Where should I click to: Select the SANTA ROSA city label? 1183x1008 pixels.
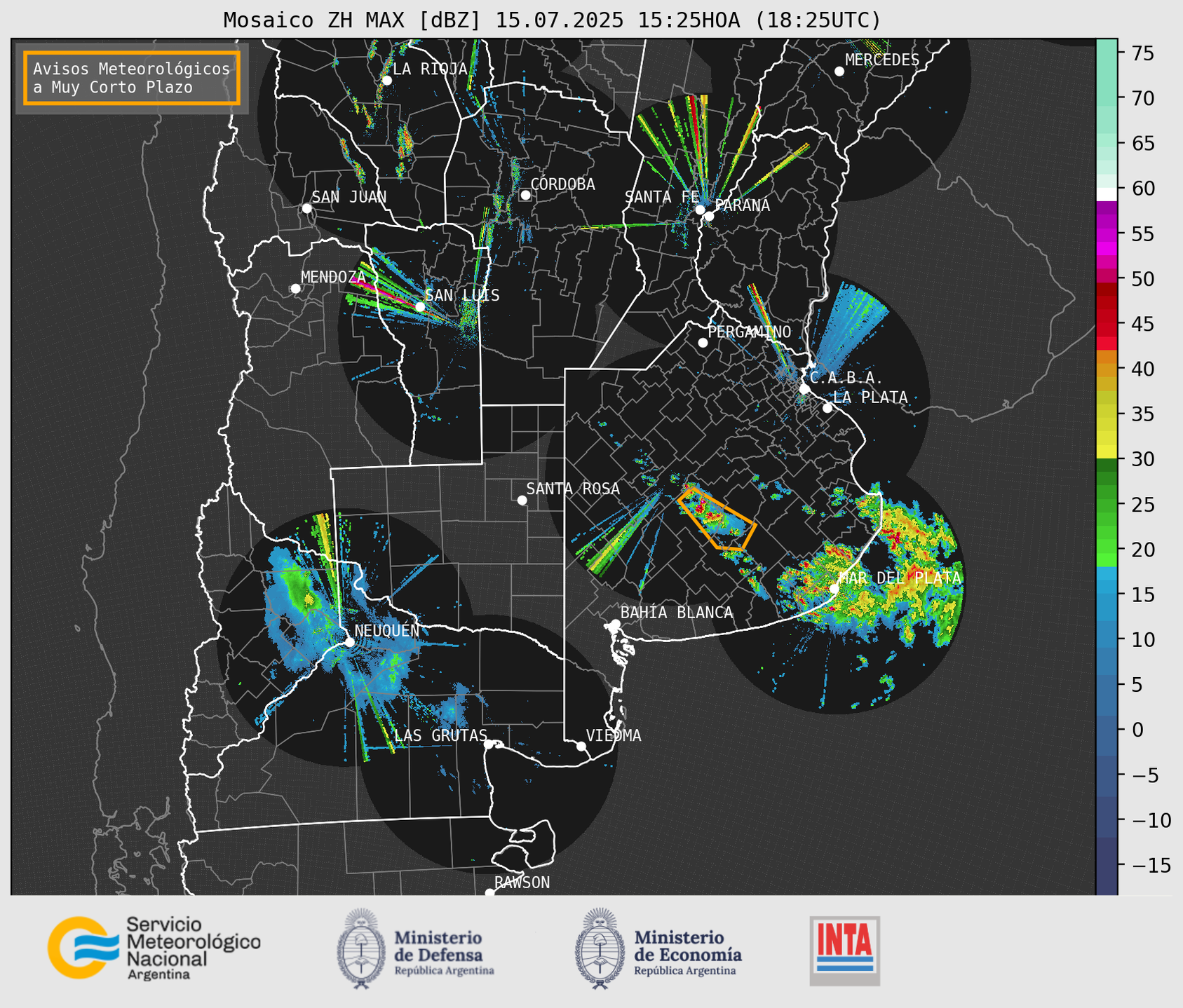click(574, 489)
